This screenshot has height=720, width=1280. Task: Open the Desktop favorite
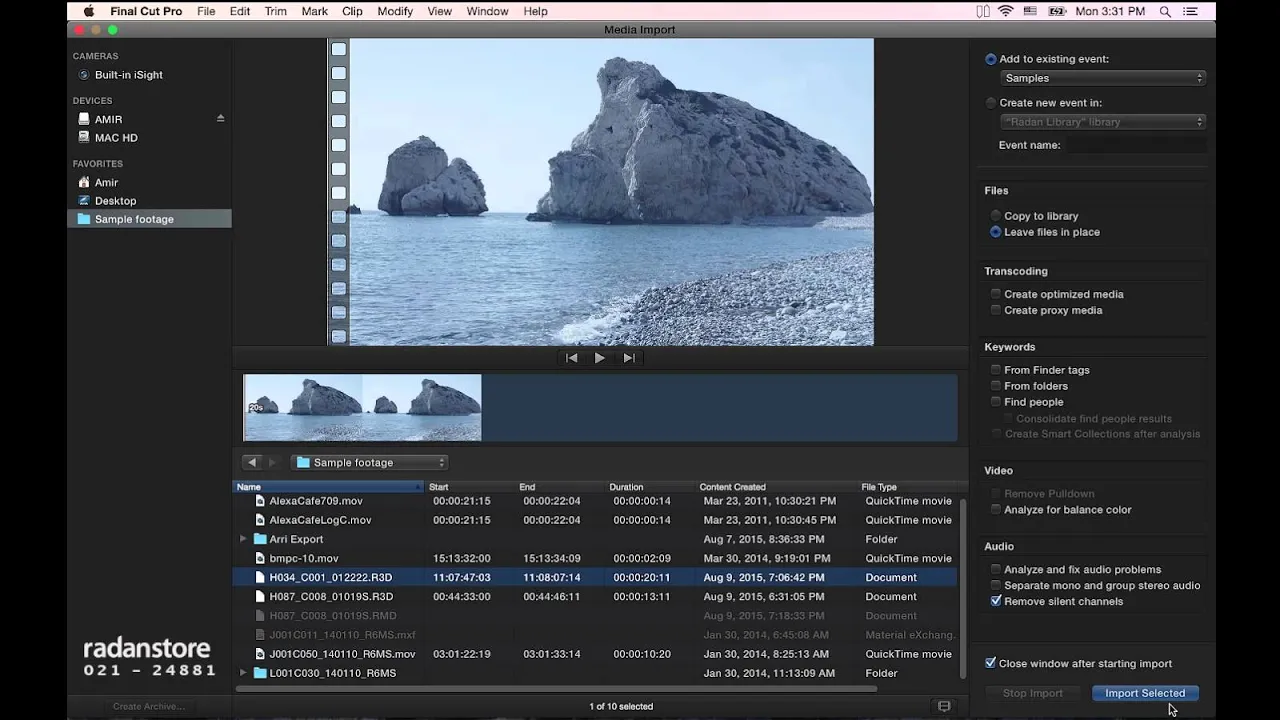[115, 201]
